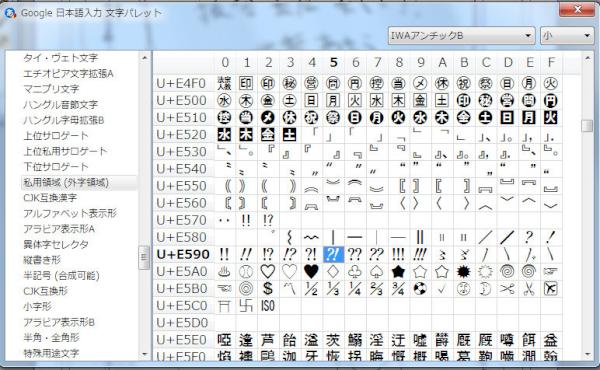Select 異体字セレクタ category
Screen dimensions: 600x370
point(56,244)
